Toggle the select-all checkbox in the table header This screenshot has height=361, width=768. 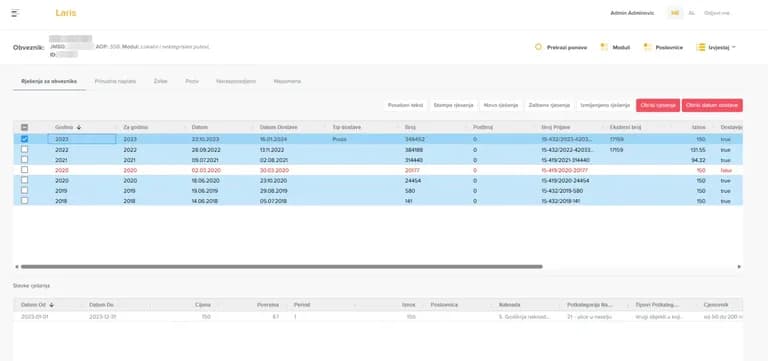pyautogui.click(x=24, y=127)
